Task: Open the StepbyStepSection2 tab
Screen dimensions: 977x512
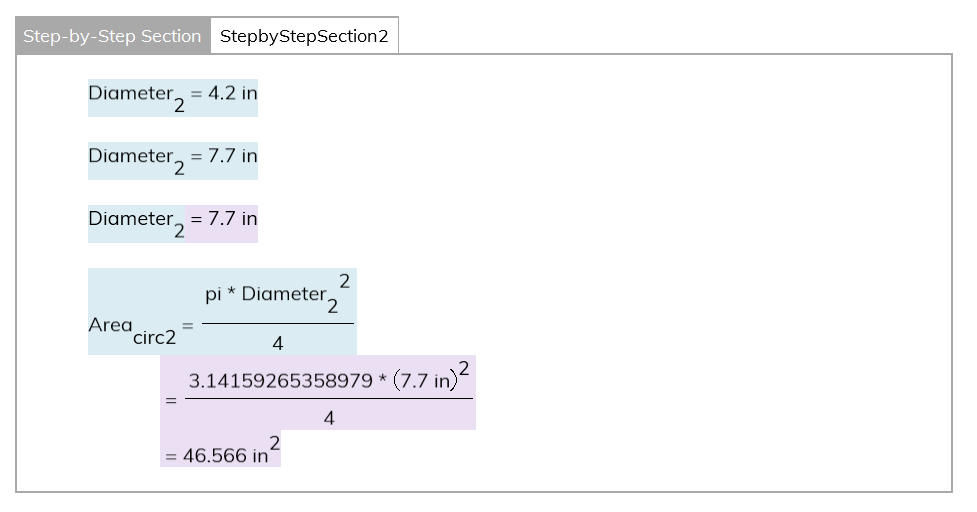Action: tap(304, 36)
